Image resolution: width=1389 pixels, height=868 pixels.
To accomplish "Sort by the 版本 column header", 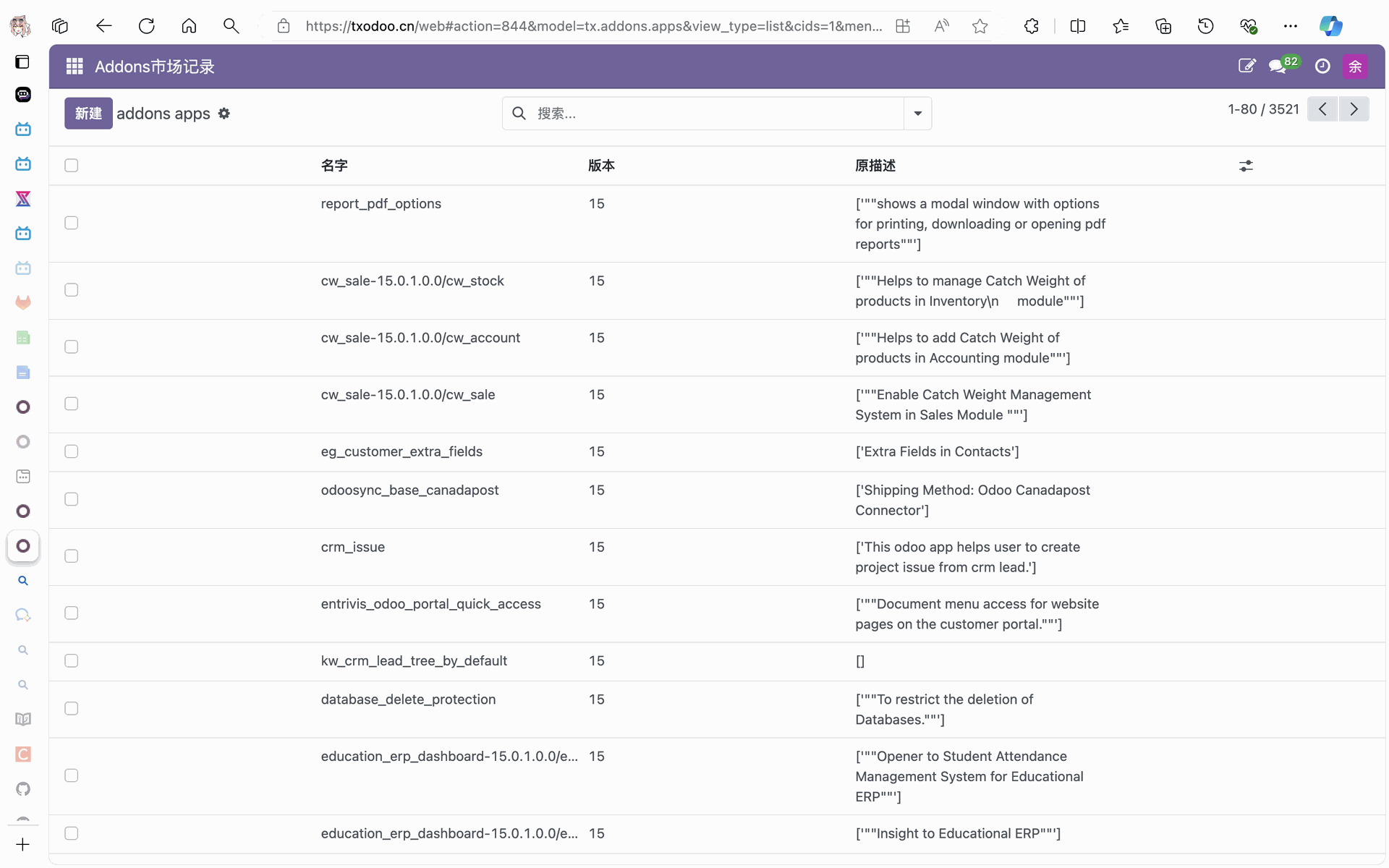I will [x=601, y=166].
